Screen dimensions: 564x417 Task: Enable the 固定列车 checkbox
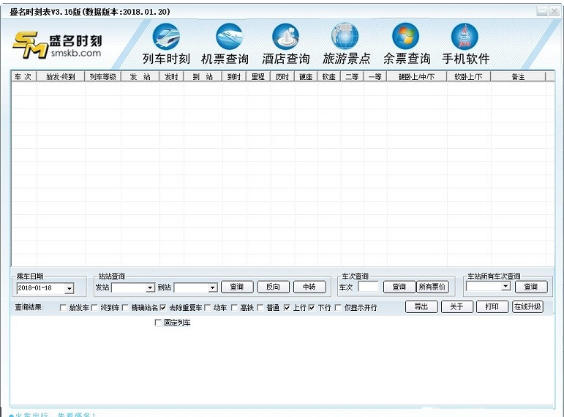(x=158, y=322)
